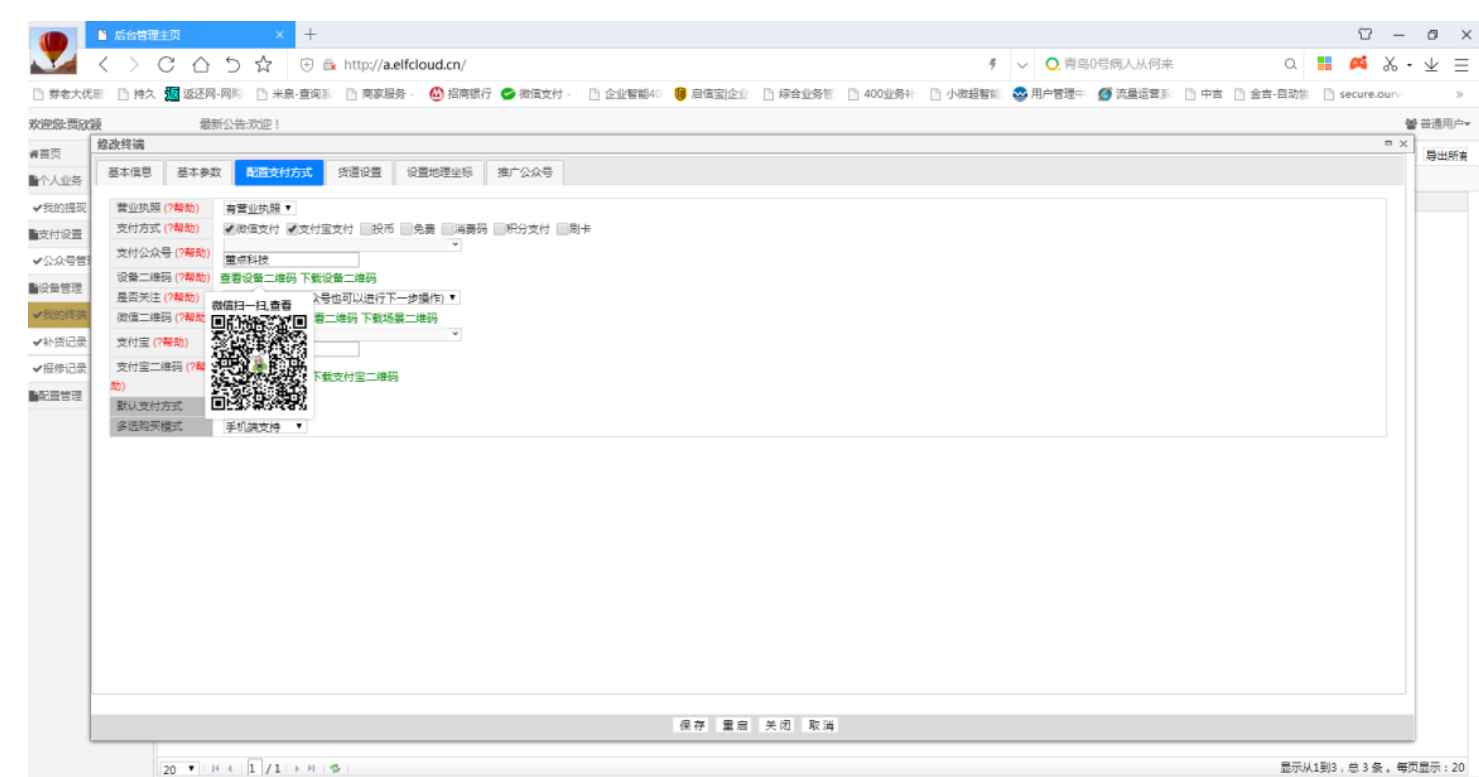Image resolution: width=1479 pixels, height=777 pixels.
Task: Click the refresh icon in the pagination bar
Action: click(336, 768)
